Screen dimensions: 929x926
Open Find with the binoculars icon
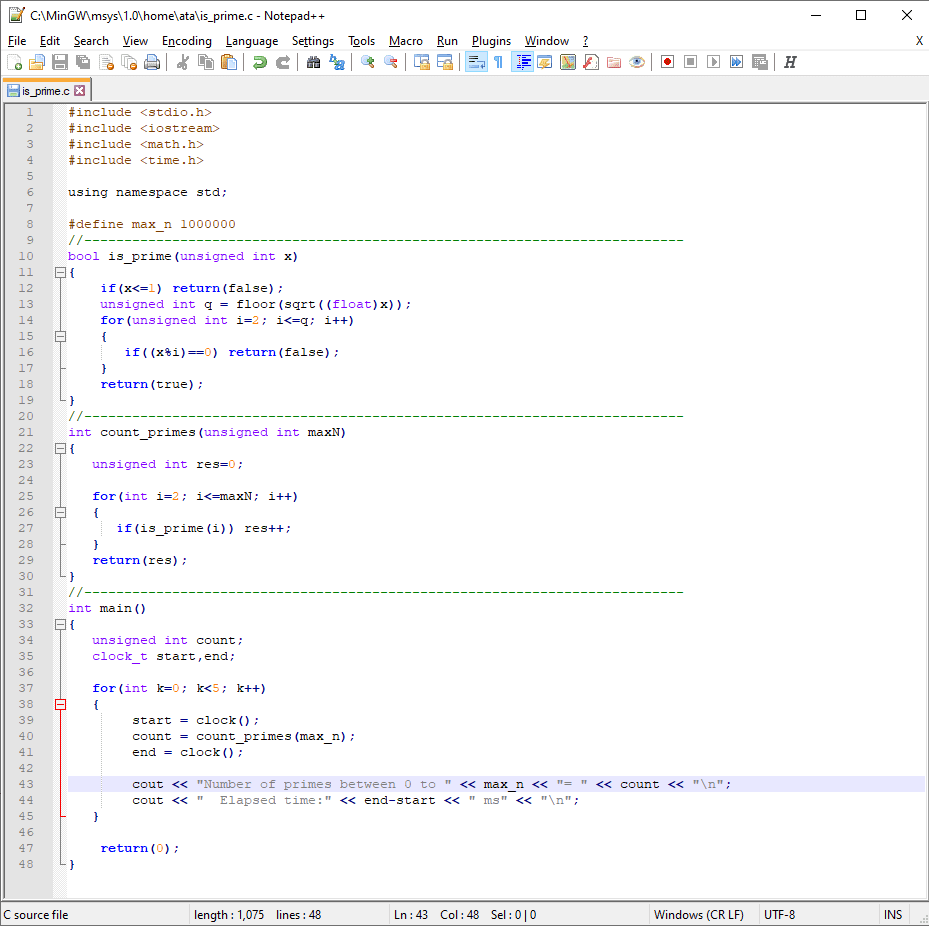313,62
